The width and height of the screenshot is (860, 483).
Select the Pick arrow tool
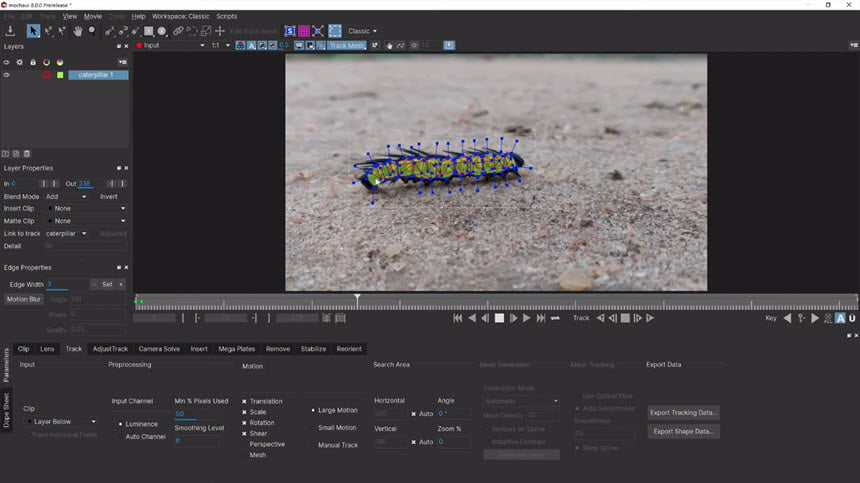(33, 31)
